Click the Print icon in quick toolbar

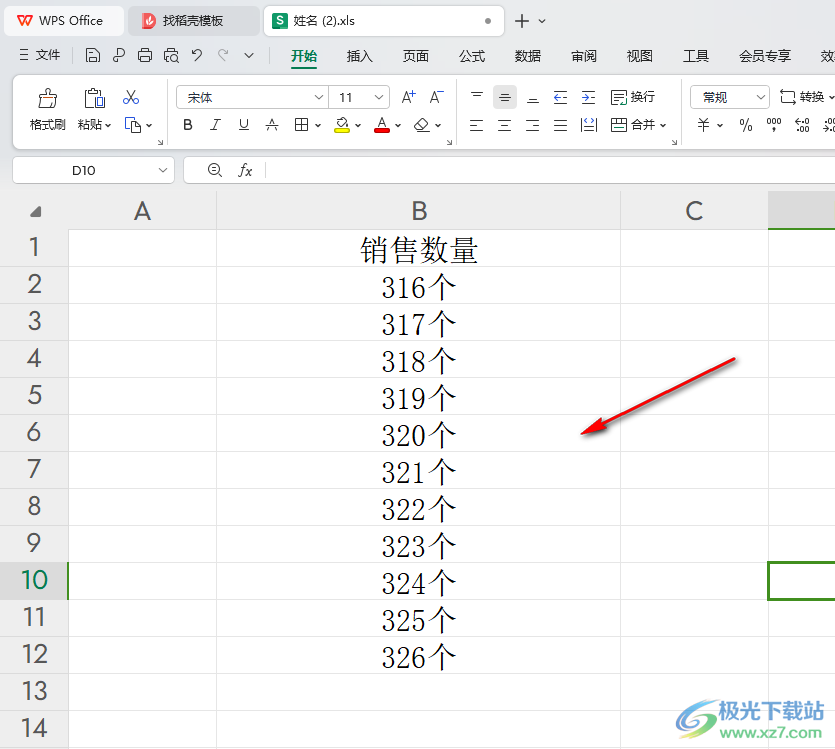click(145, 56)
